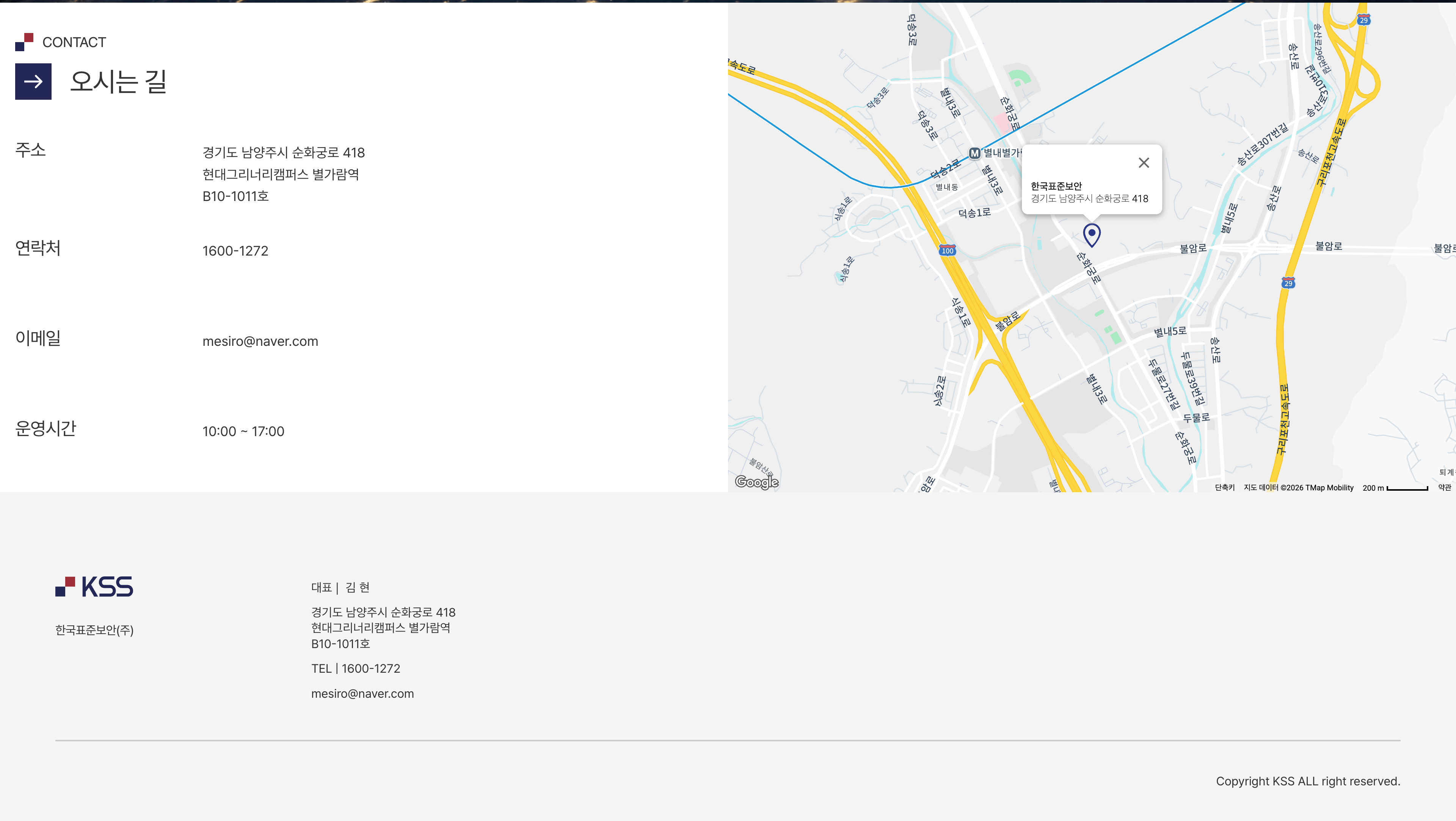The width and height of the screenshot is (1456, 821).
Task: Click the blue location pin marker
Action: coord(1092,235)
